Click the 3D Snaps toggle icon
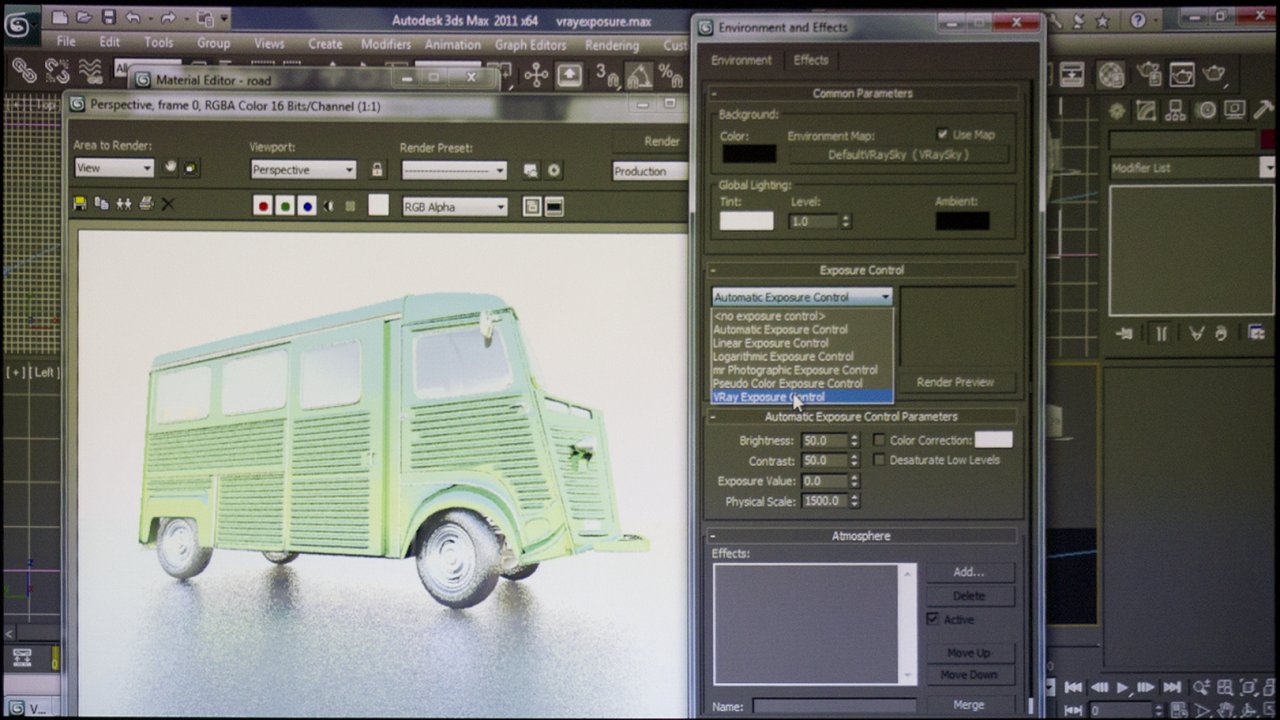The height and width of the screenshot is (720, 1280). (607, 75)
